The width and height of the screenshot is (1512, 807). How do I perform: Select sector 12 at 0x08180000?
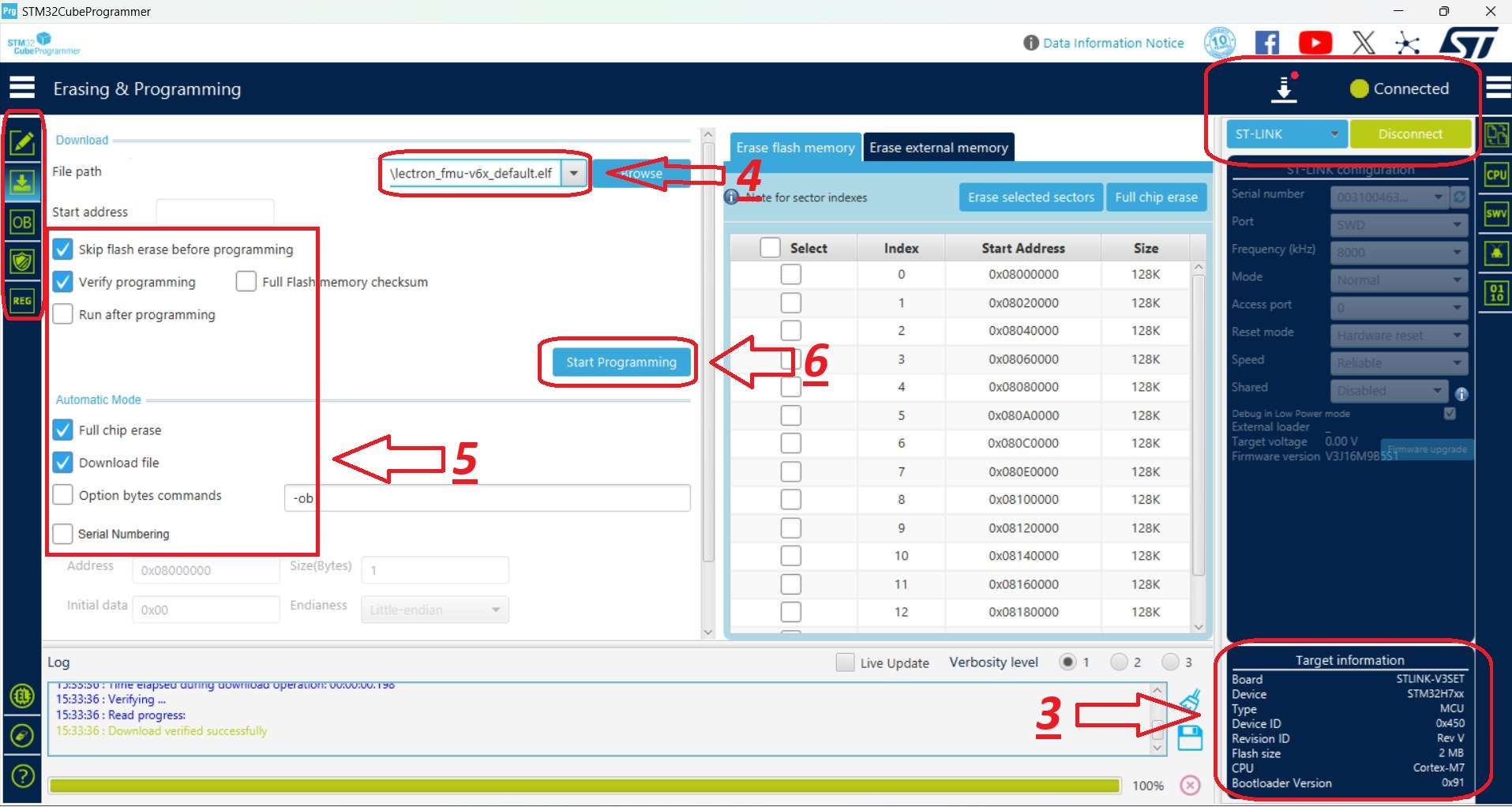click(790, 612)
